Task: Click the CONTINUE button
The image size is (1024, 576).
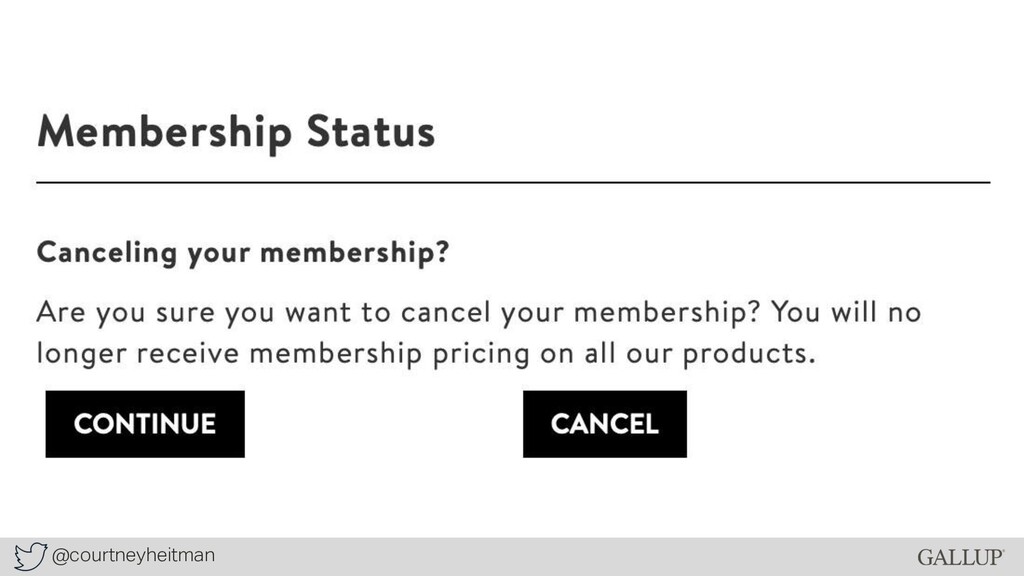Action: 145,424
